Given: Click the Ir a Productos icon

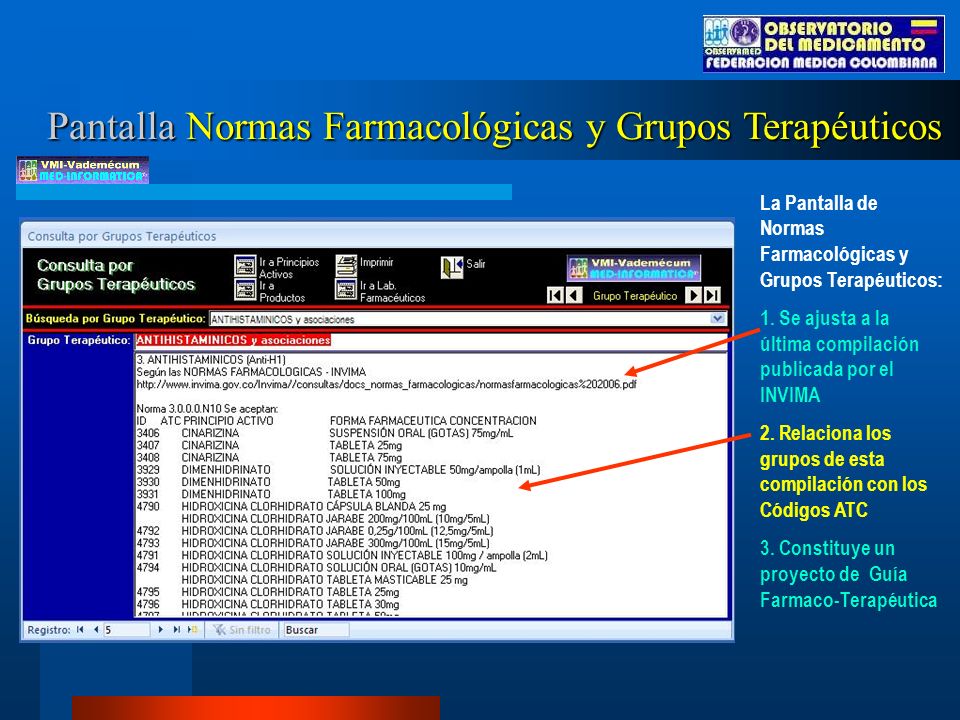Looking at the screenshot, I should pos(245,290).
